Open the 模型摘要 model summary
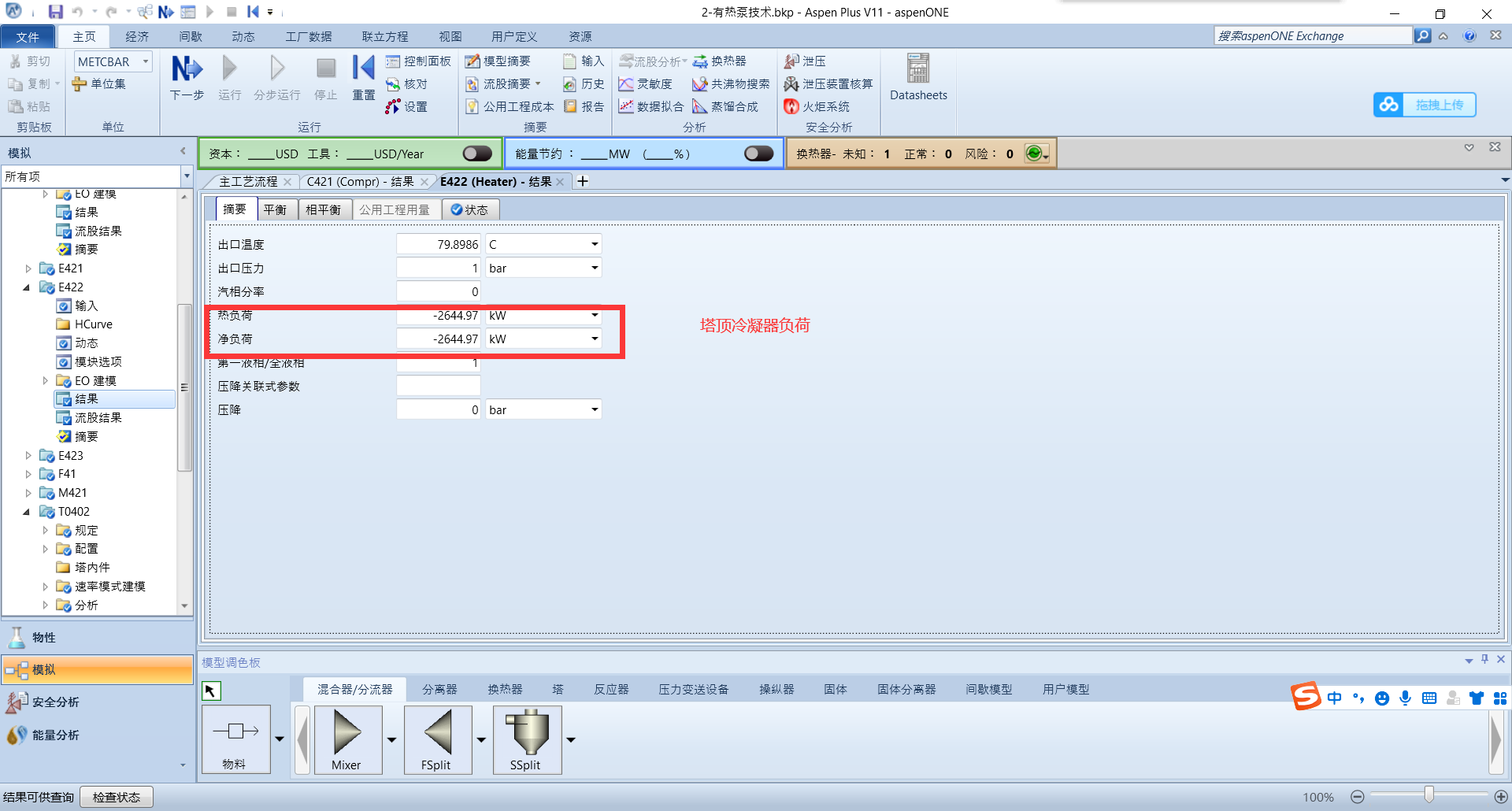 498,61
